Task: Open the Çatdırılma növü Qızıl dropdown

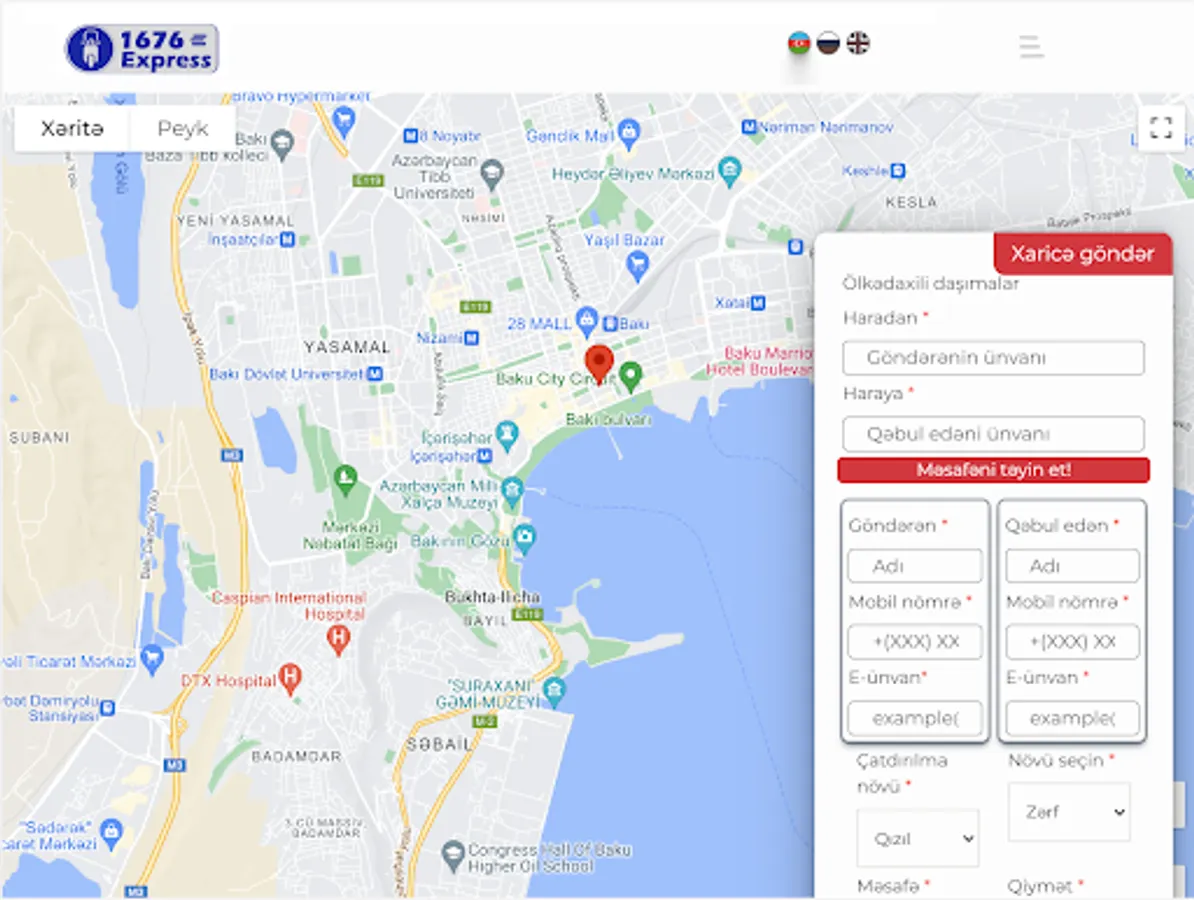Action: tap(918, 838)
